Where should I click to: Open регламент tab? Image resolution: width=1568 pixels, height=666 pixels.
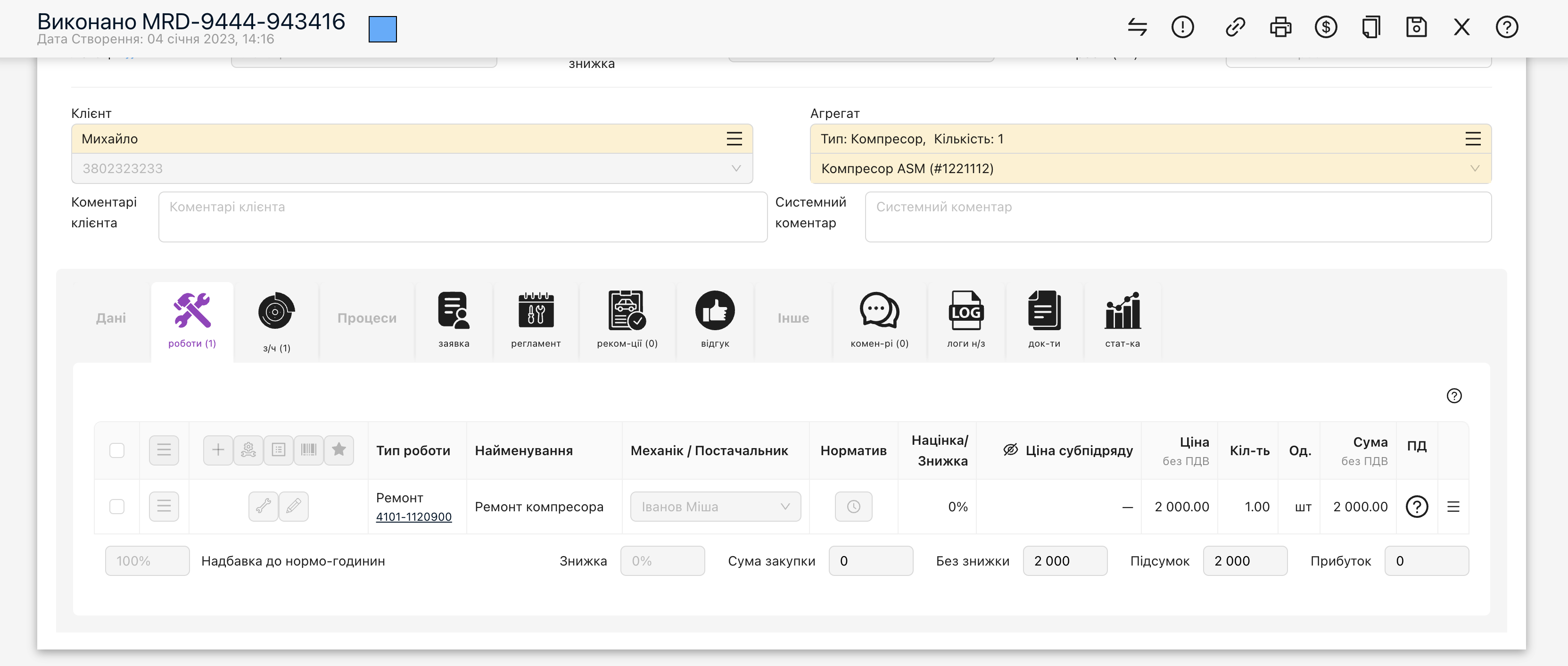(536, 321)
